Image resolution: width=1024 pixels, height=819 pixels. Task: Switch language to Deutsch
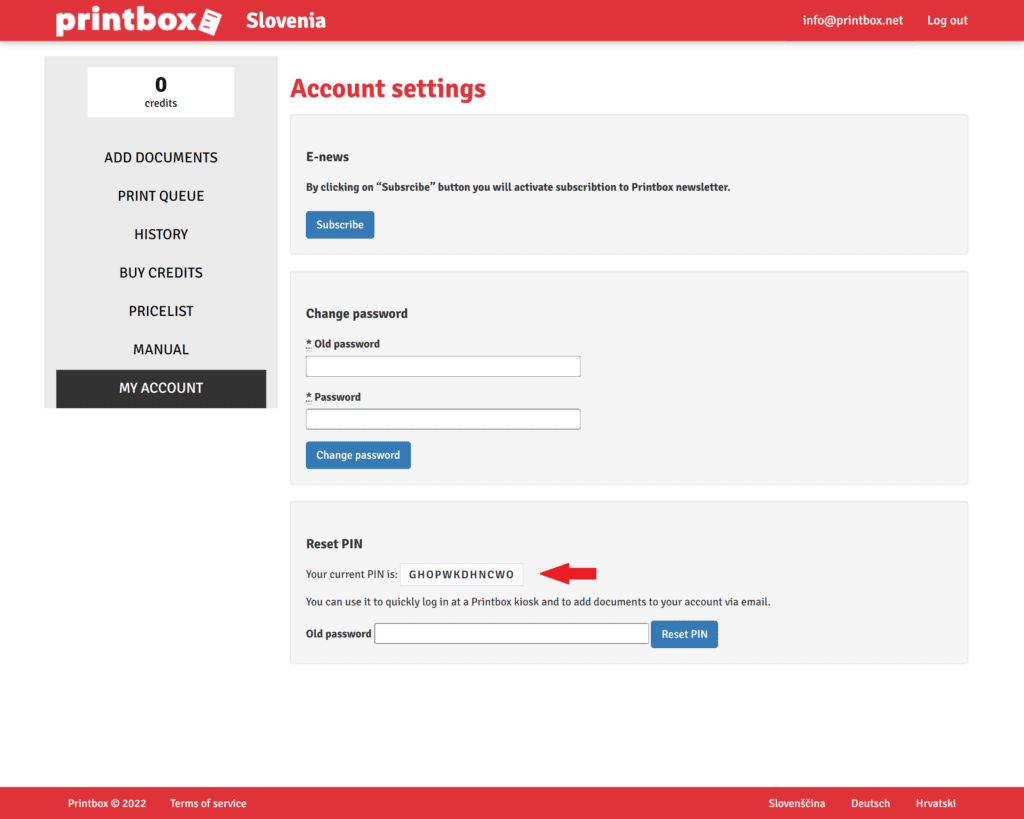coord(870,803)
